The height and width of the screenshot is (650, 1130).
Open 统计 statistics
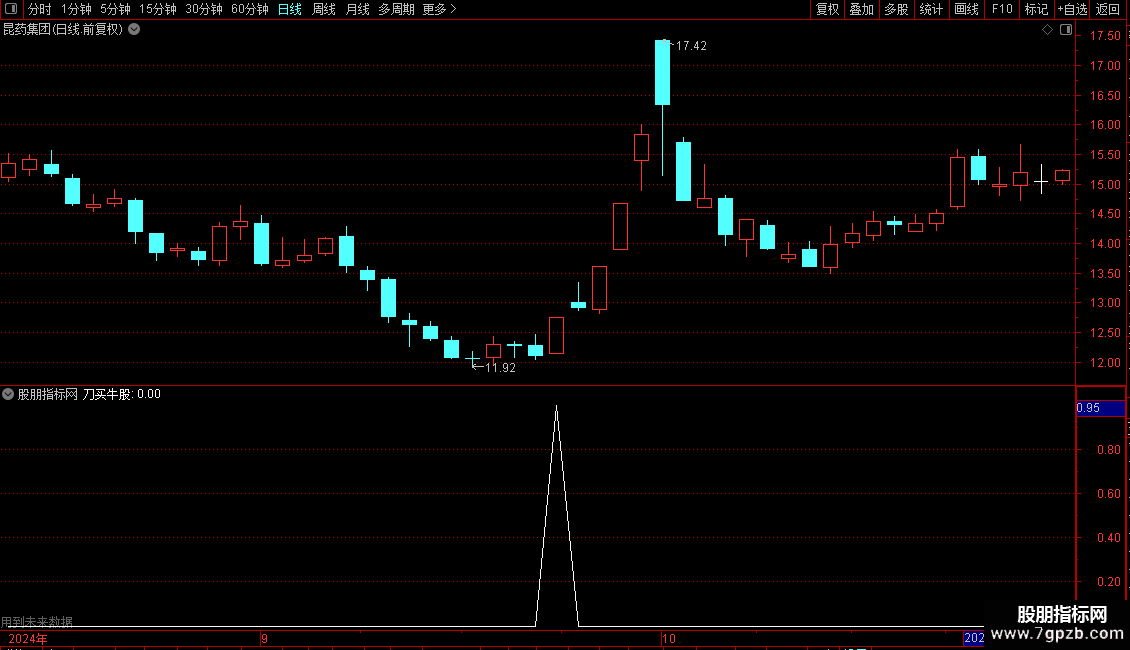[x=931, y=9]
